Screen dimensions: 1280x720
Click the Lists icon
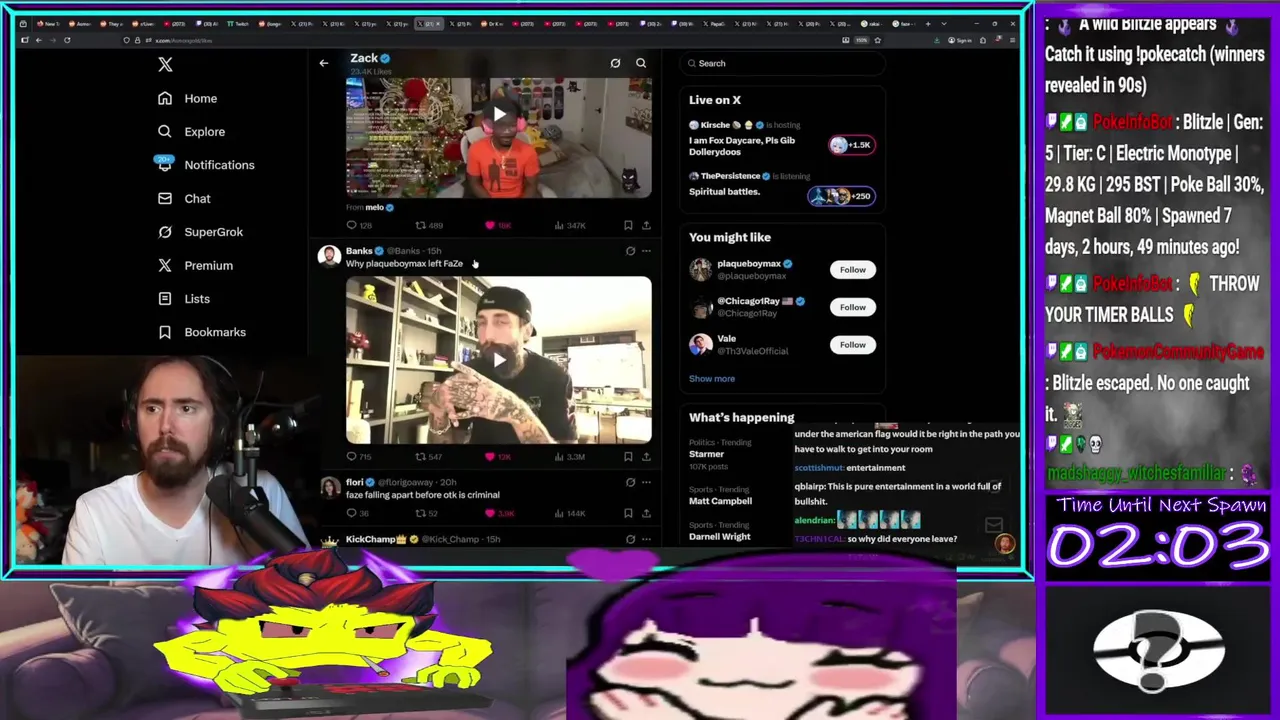click(165, 298)
